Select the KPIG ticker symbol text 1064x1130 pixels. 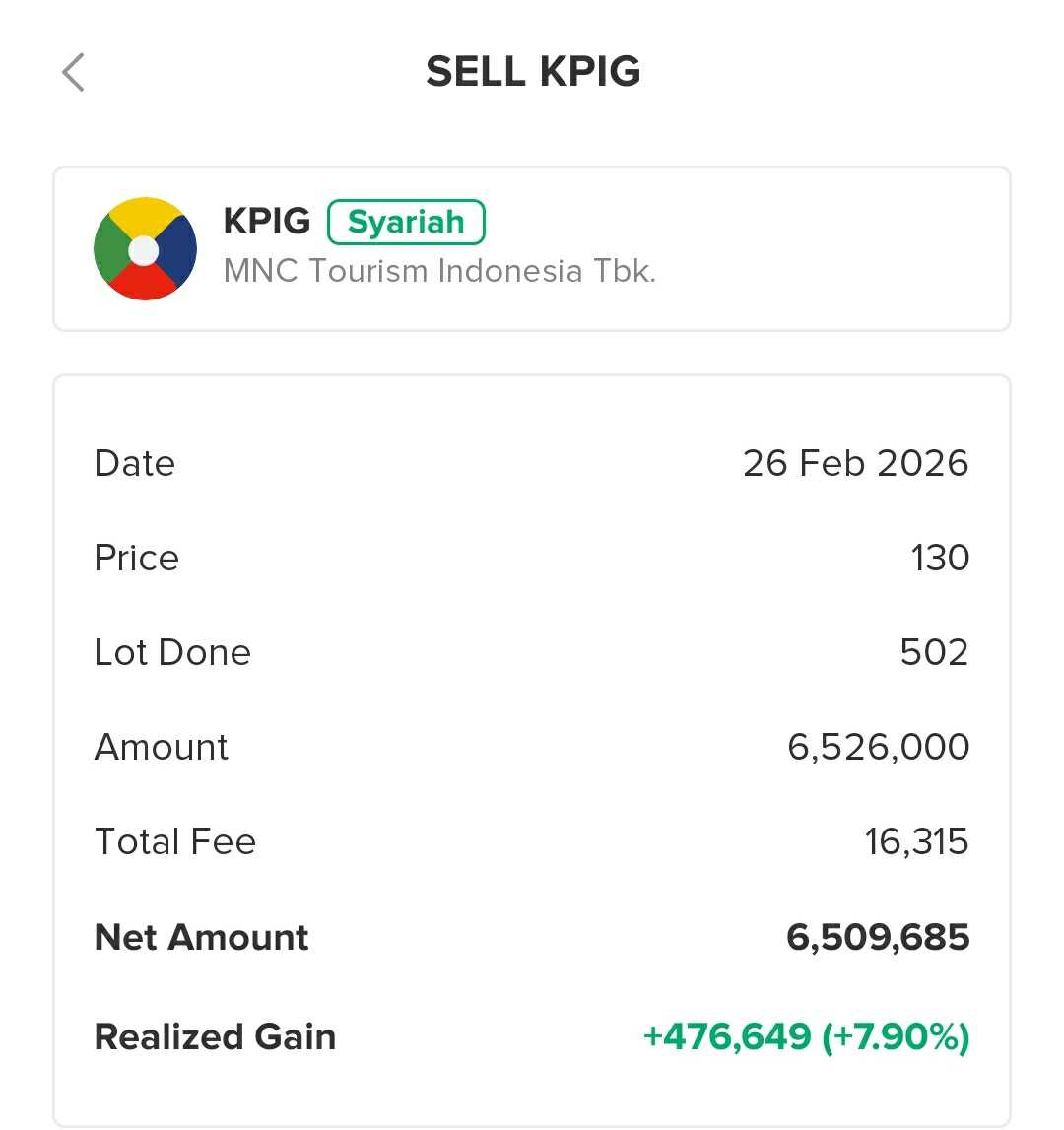click(x=267, y=222)
